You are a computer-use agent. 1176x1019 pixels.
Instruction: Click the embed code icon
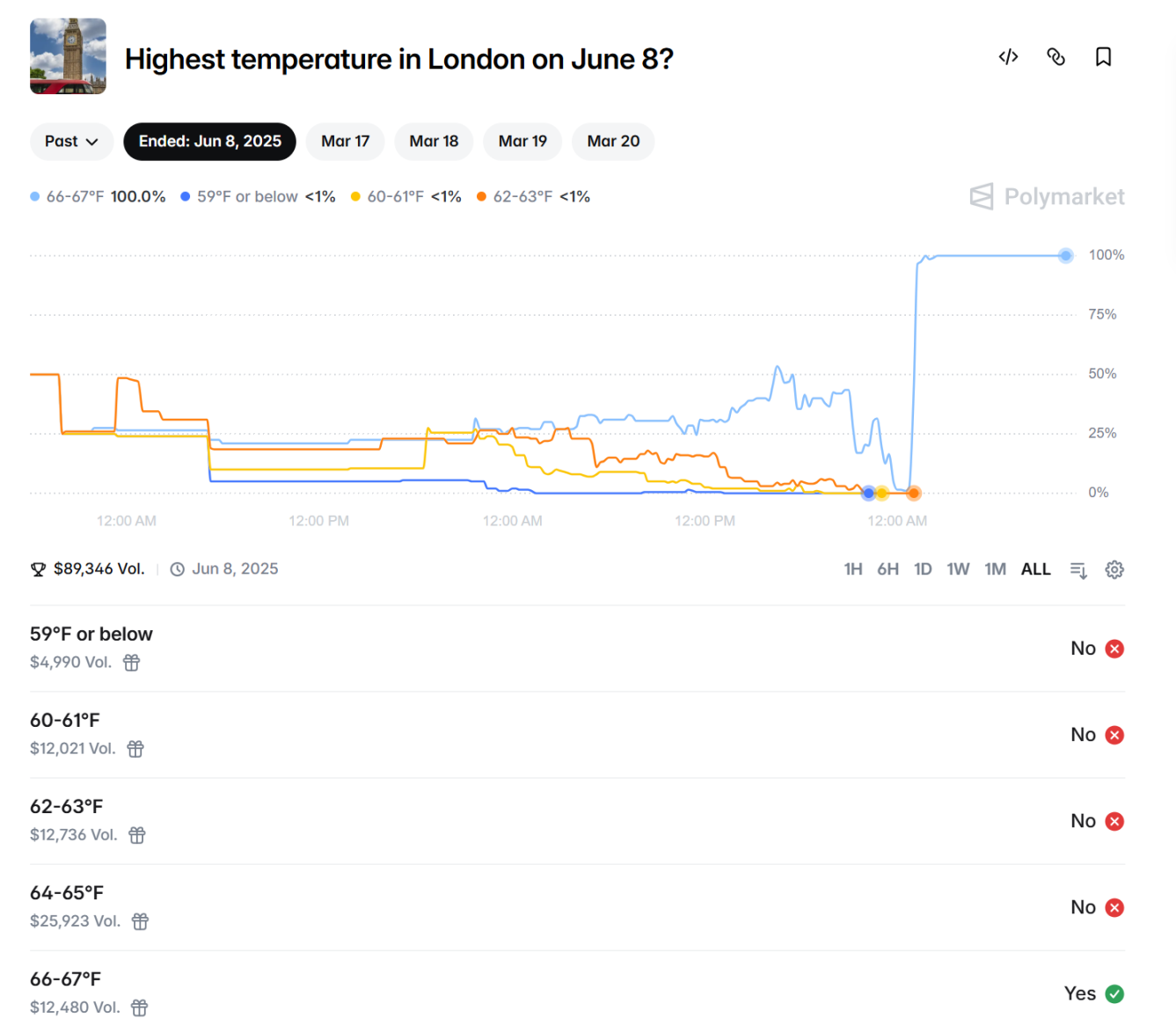pos(1008,57)
